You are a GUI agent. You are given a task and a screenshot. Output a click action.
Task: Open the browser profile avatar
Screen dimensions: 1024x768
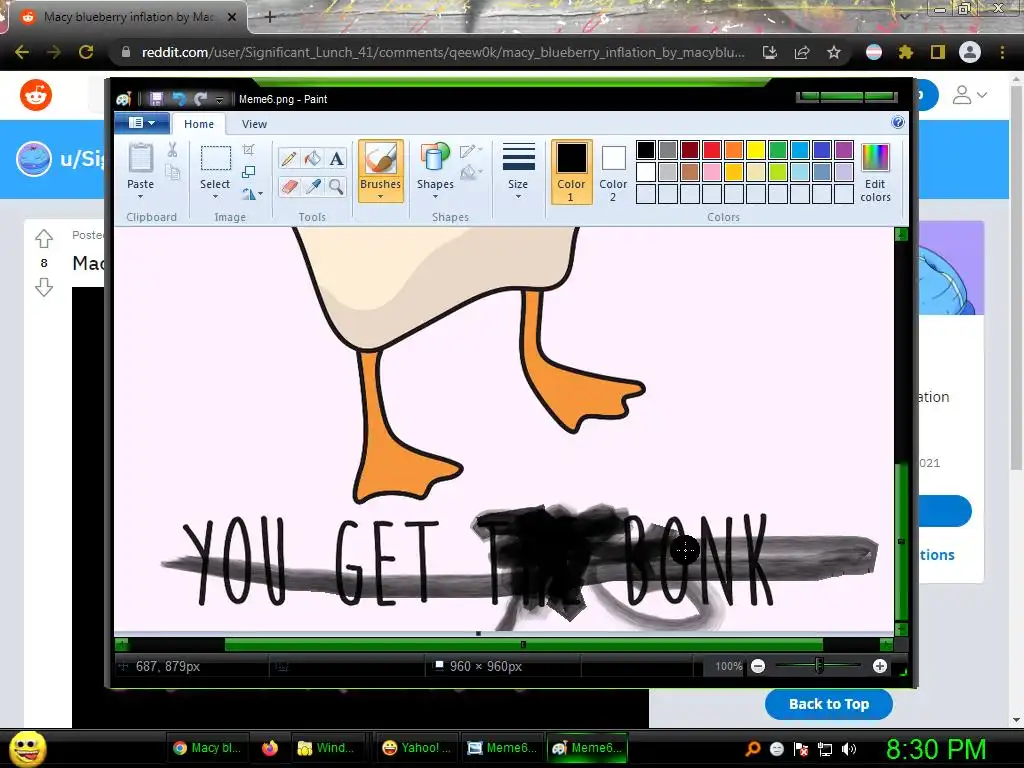(x=970, y=52)
